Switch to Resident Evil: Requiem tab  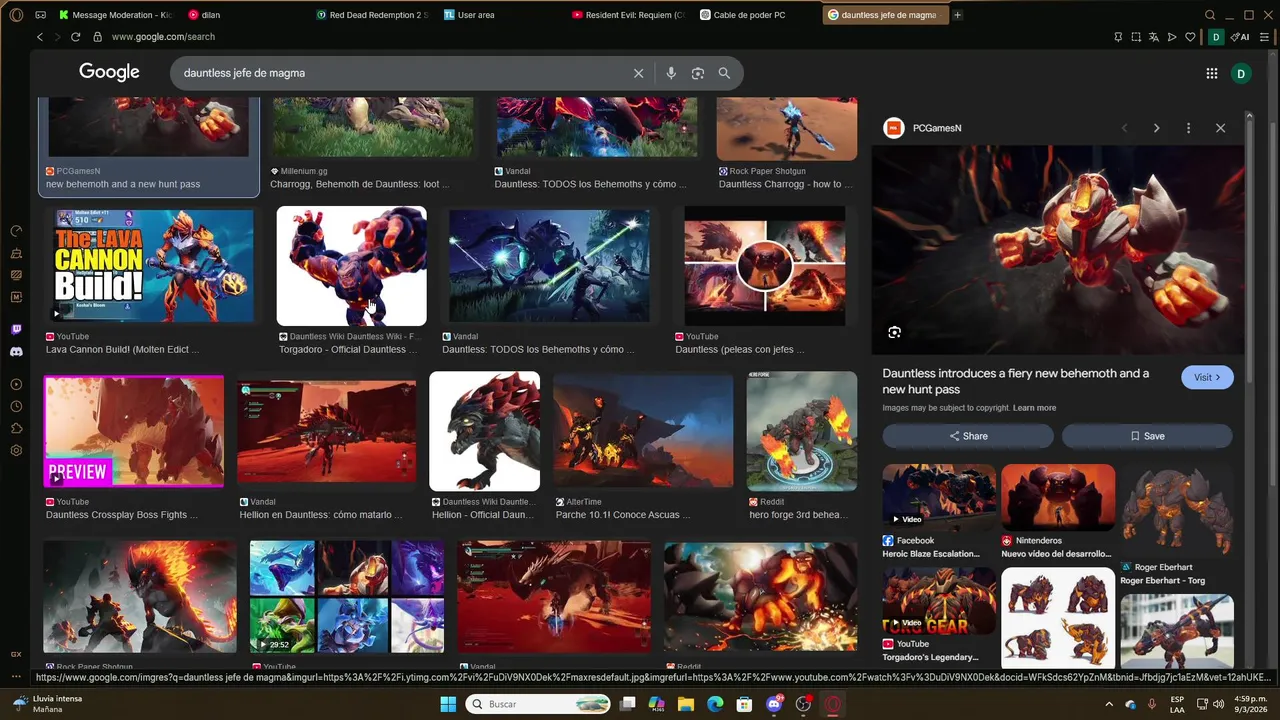[630, 15]
